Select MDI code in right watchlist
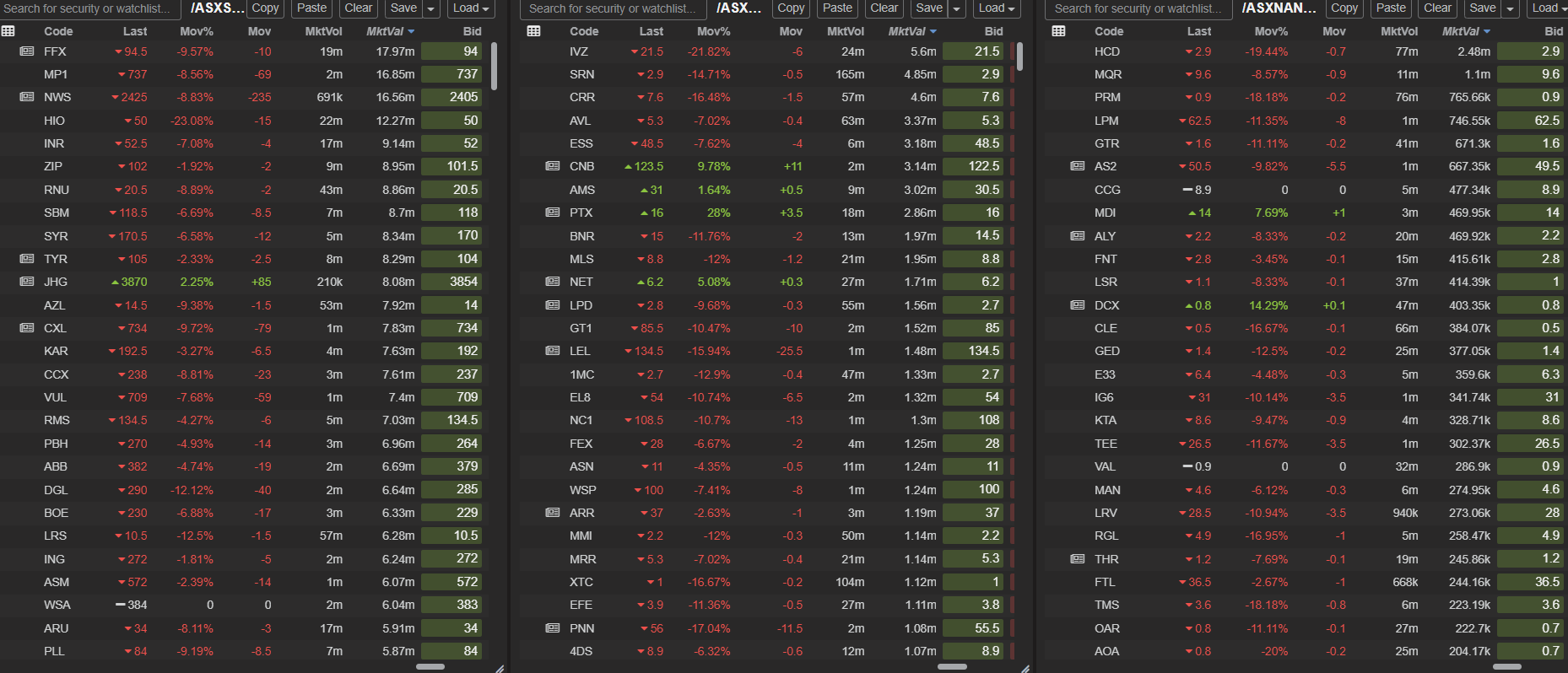The height and width of the screenshot is (673, 1568). pyautogui.click(x=1105, y=213)
